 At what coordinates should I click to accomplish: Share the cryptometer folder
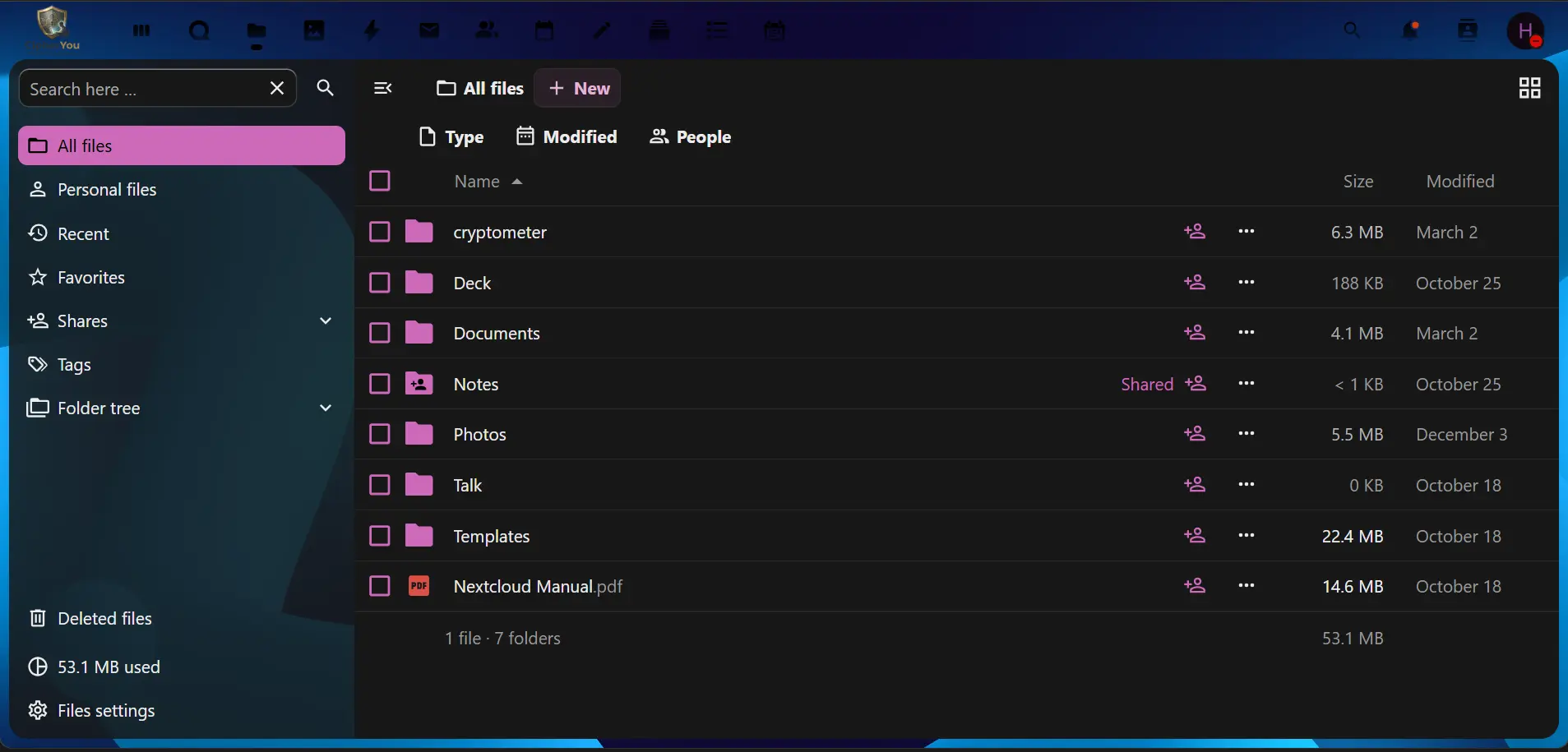(x=1195, y=232)
